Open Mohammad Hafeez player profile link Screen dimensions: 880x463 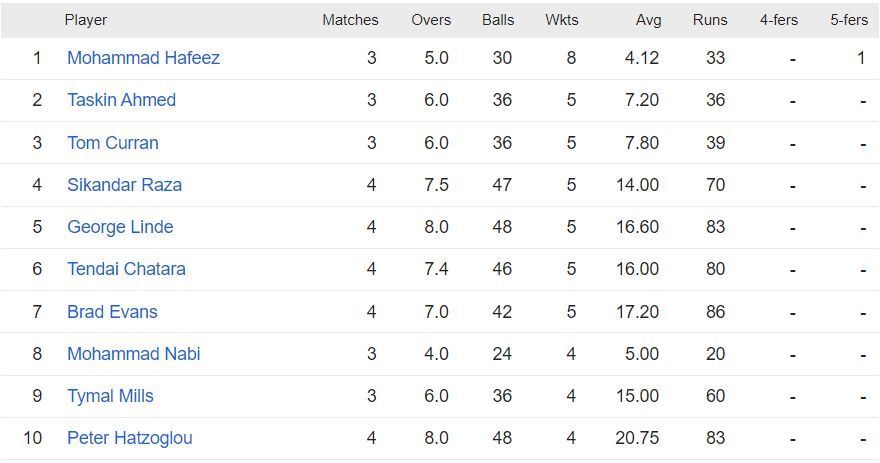pyautogui.click(x=143, y=58)
